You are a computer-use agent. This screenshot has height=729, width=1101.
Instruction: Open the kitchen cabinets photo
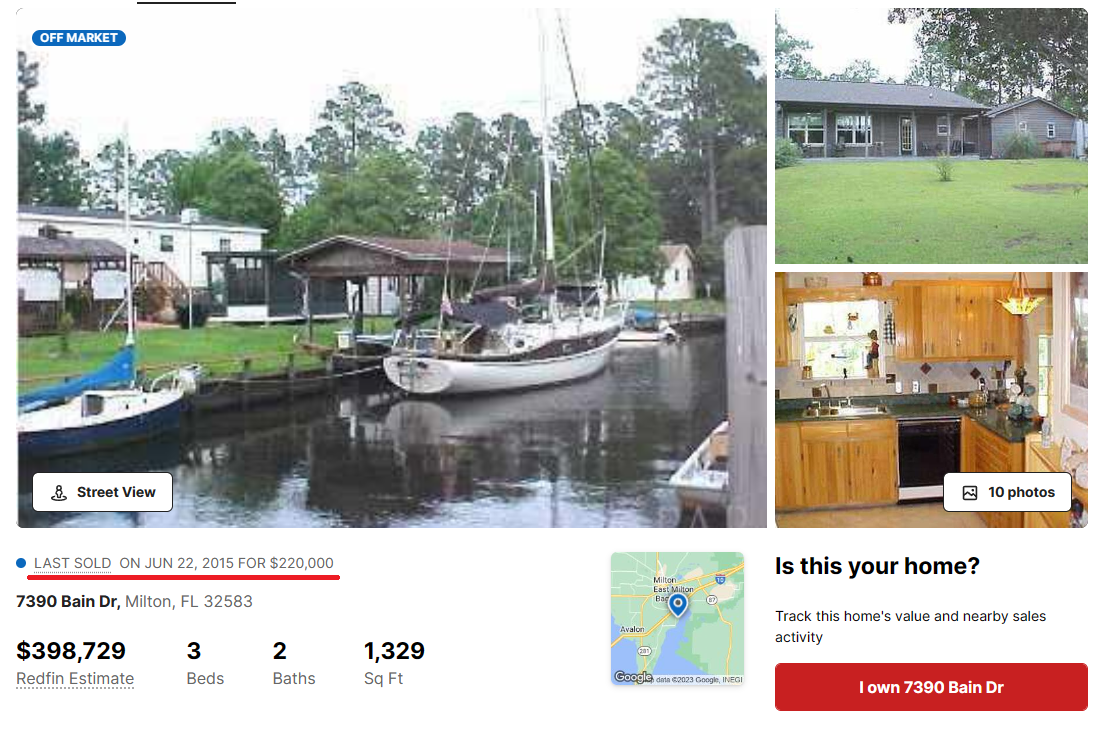pyautogui.click(x=931, y=400)
